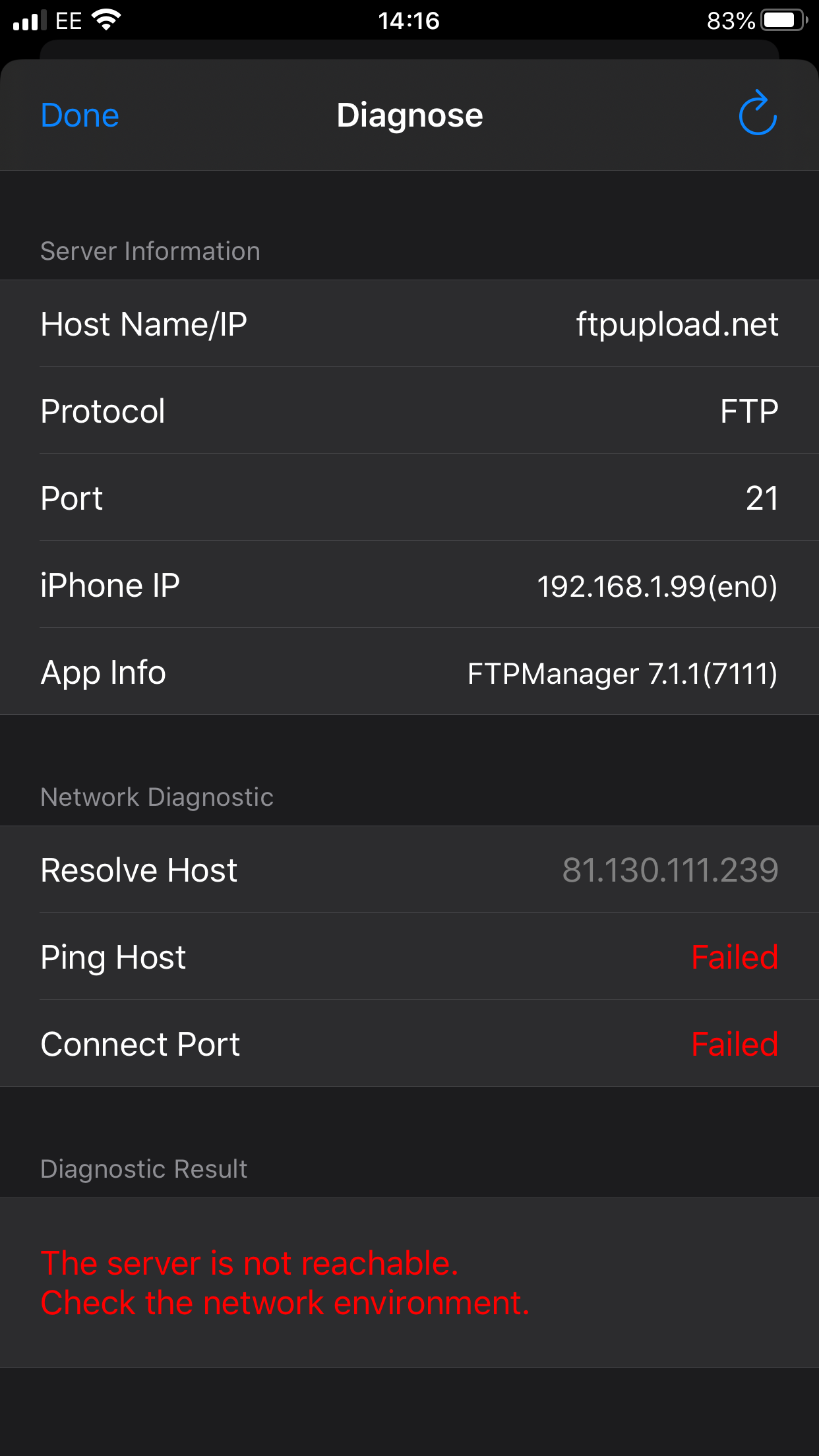Tap the Wi-Fi status icon
Viewport: 819px width, 1456px height.
pos(106,20)
